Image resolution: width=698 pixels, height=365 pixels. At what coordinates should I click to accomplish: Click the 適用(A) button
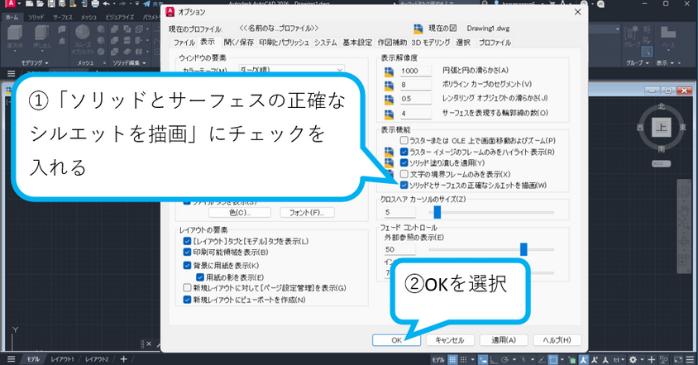pos(503,340)
